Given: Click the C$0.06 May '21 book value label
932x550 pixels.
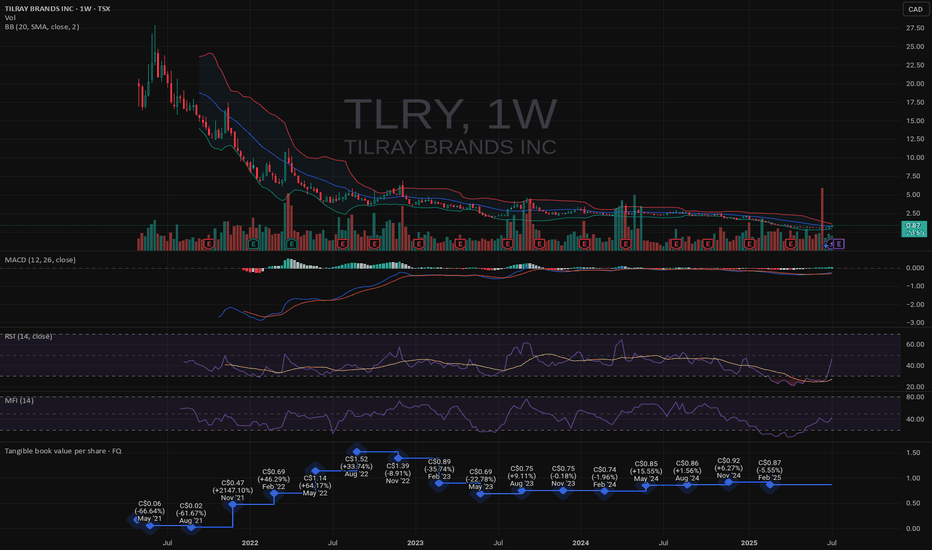Looking at the screenshot, I should [x=150, y=511].
